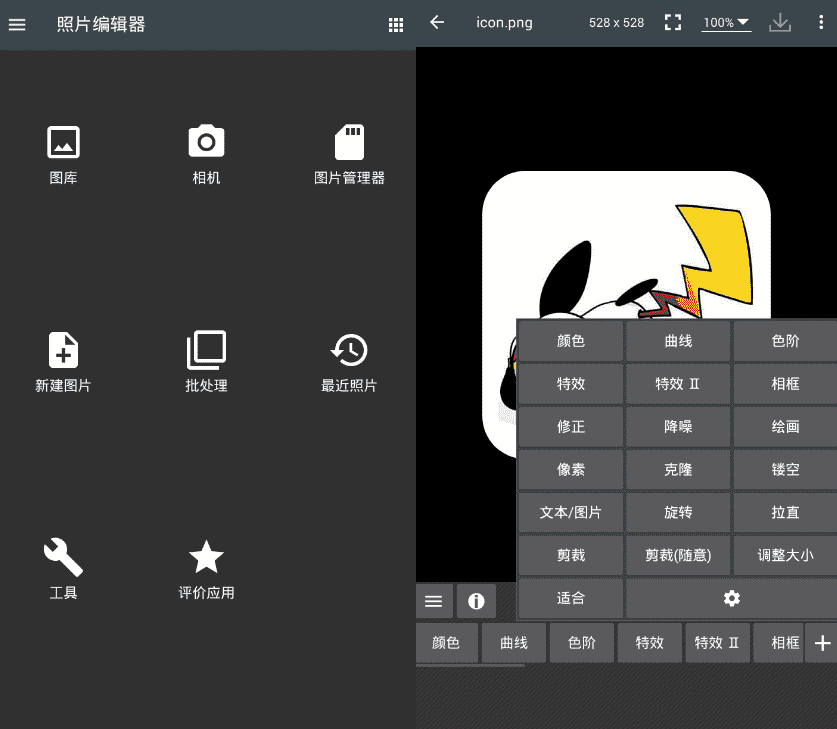The width and height of the screenshot is (837, 729).
Task: Click + to add a toolbar shortcut
Action: 822,643
